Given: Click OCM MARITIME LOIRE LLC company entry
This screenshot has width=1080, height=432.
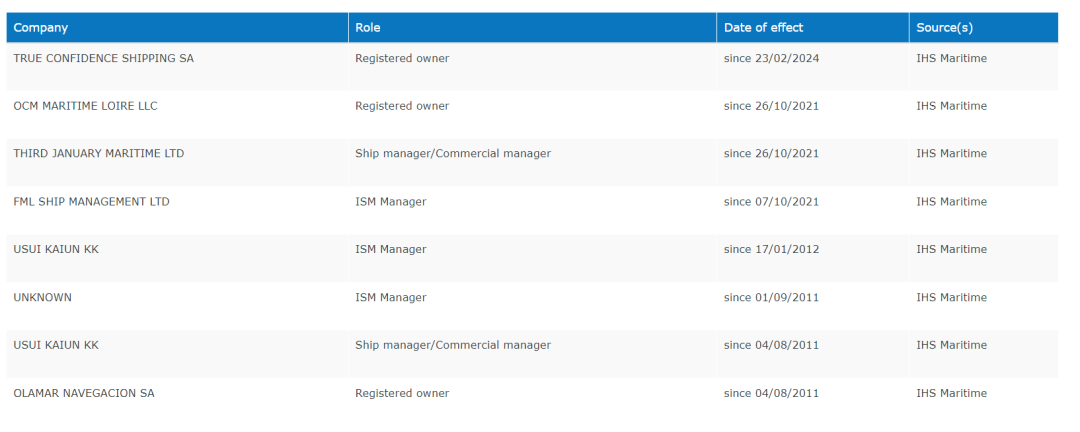Looking at the screenshot, I should (x=85, y=106).
